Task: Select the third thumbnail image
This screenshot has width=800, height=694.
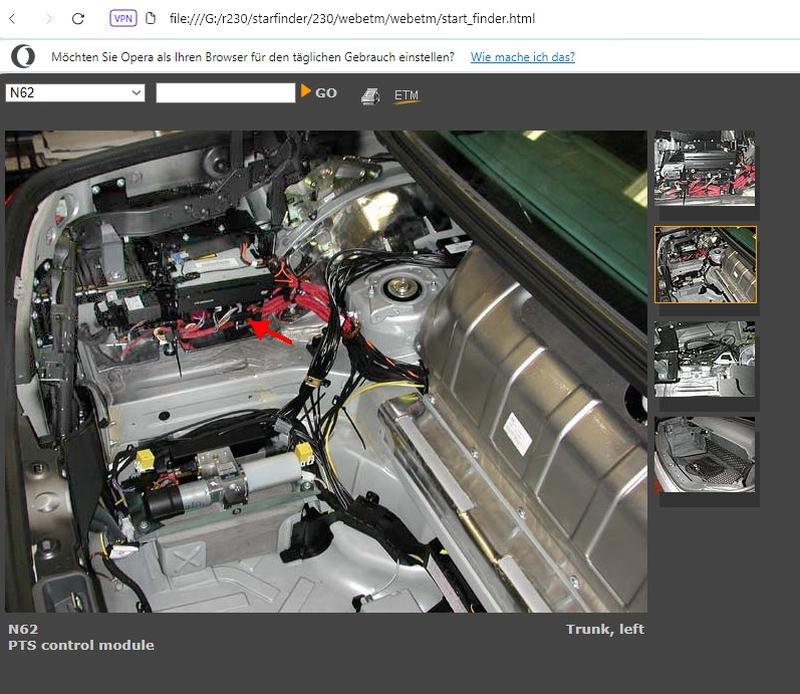Action: coord(704,359)
